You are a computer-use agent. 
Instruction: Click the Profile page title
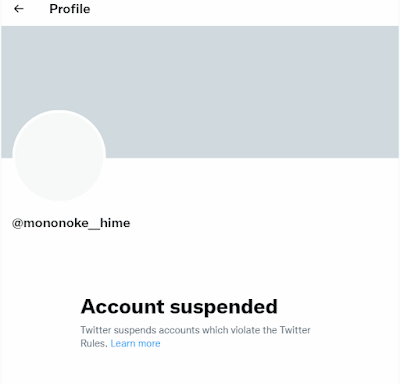pyautogui.click(x=70, y=9)
